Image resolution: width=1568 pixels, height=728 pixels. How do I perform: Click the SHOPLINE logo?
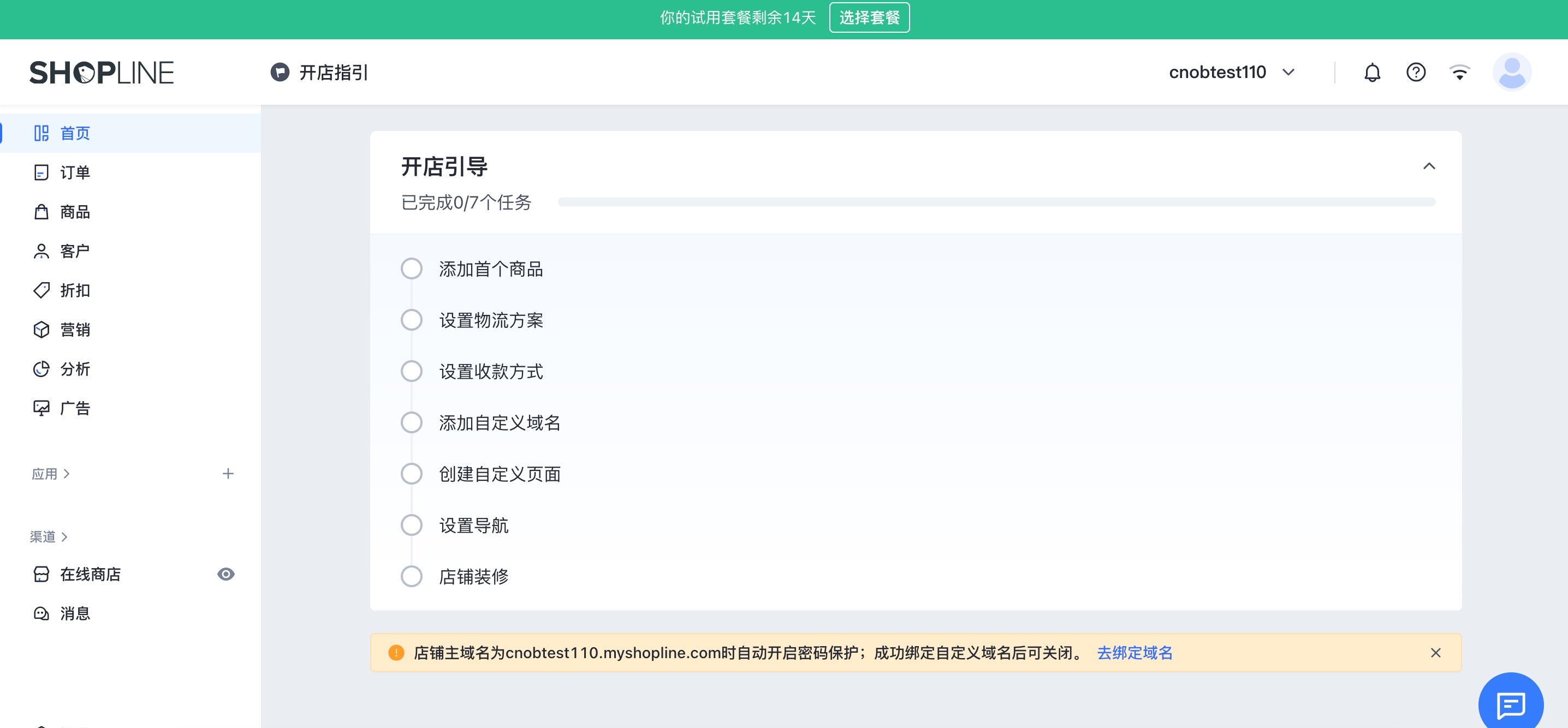(102, 73)
